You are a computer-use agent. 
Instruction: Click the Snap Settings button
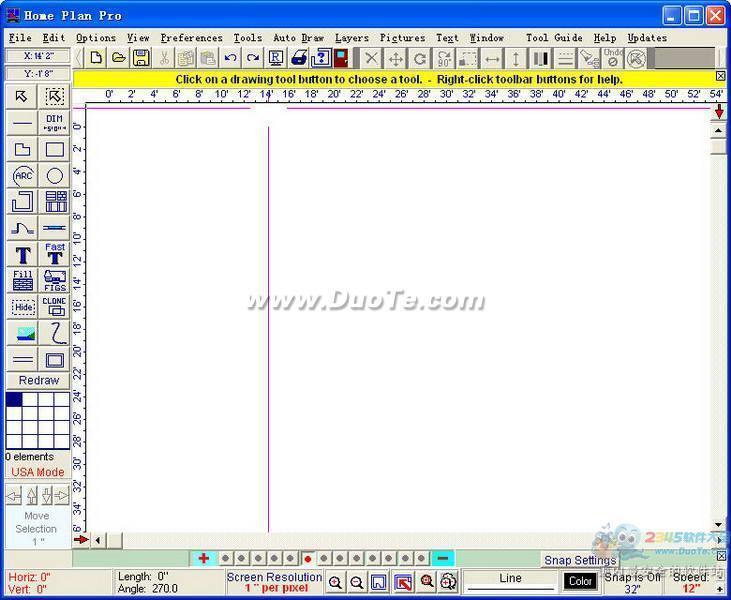click(580, 560)
